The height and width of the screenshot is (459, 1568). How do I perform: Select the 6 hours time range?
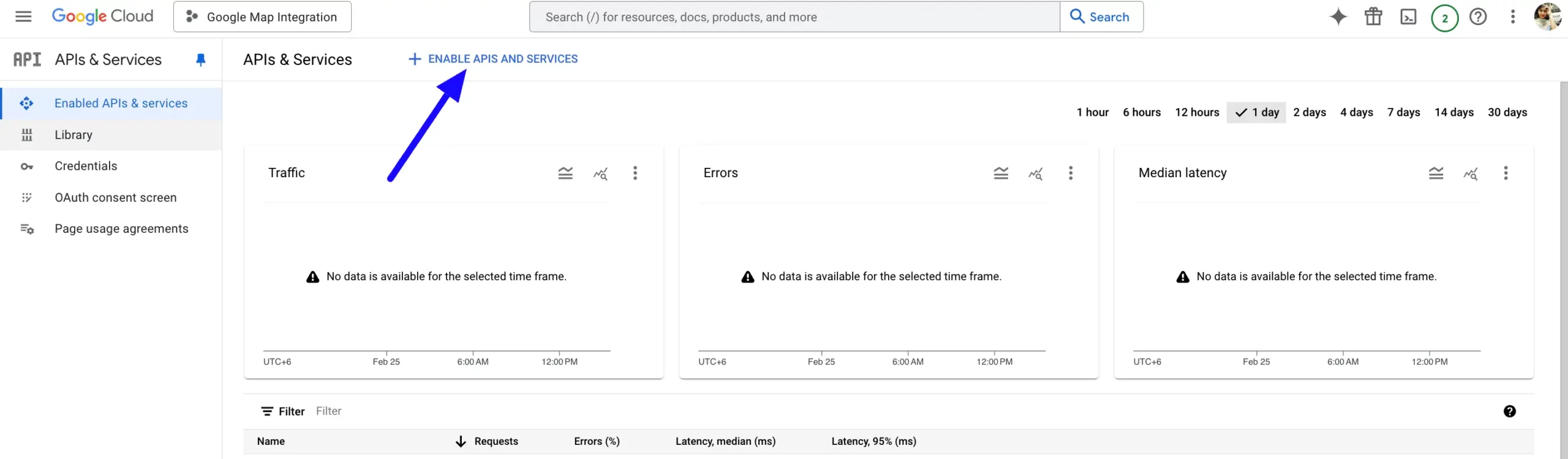(x=1142, y=112)
